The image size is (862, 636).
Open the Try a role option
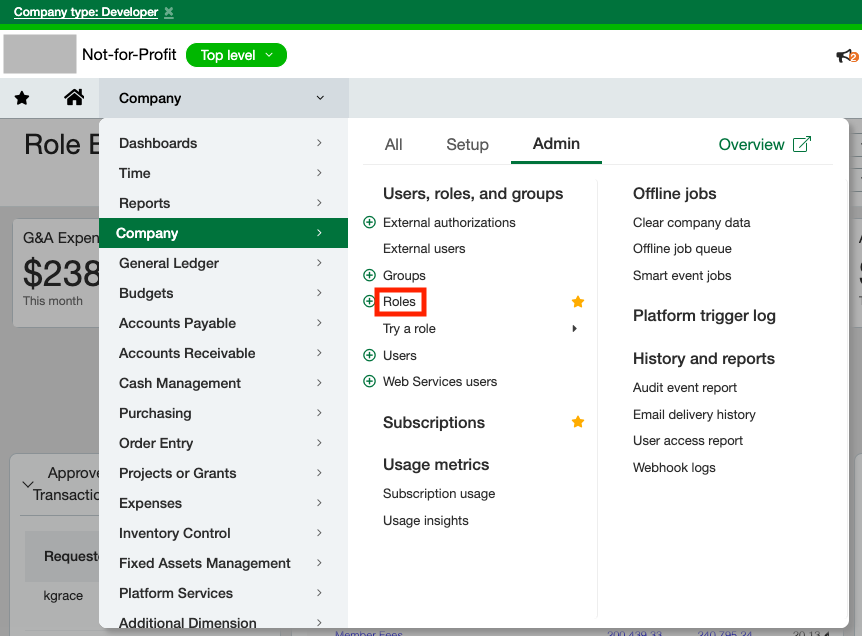click(x=409, y=329)
